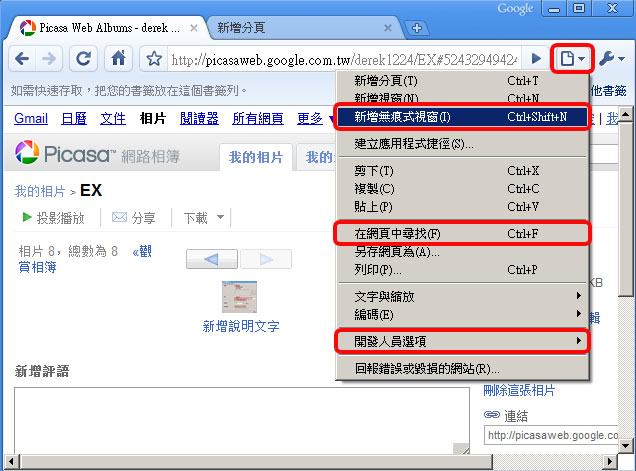
Task: Open the Gmail link
Action: [31, 118]
